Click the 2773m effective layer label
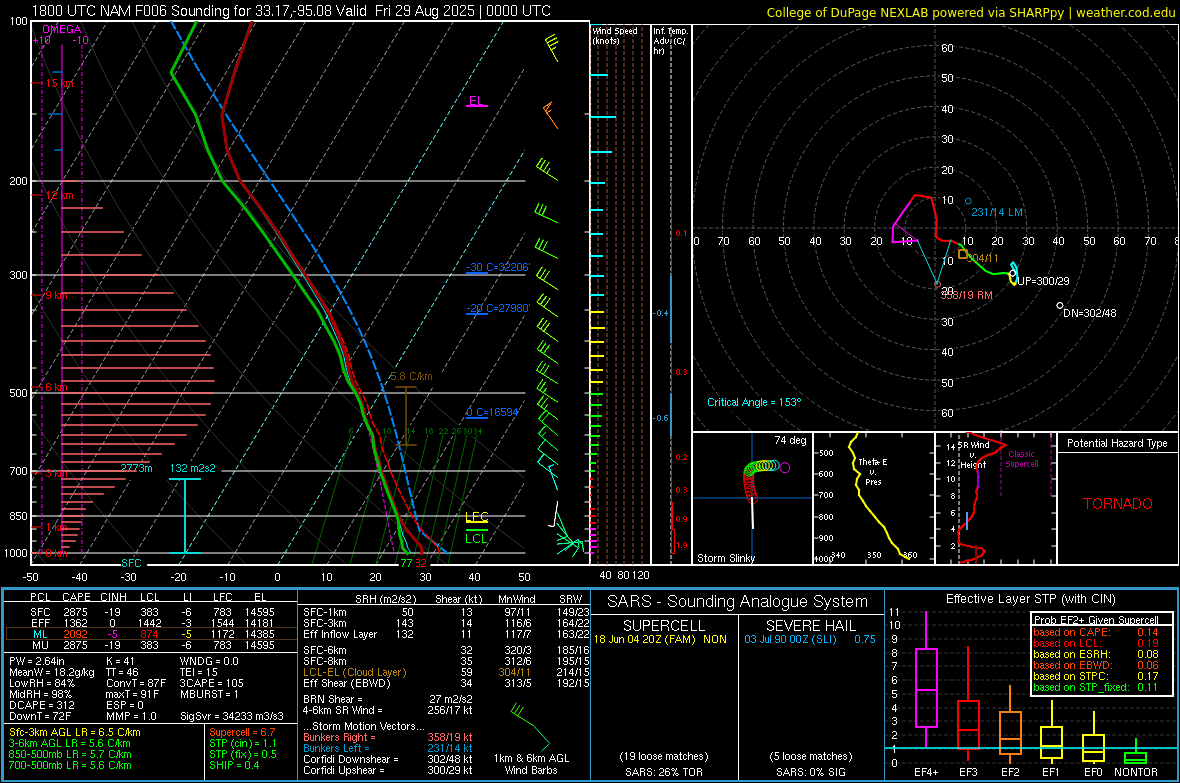Viewport: 1180px width, 783px height. pyautogui.click(x=136, y=468)
